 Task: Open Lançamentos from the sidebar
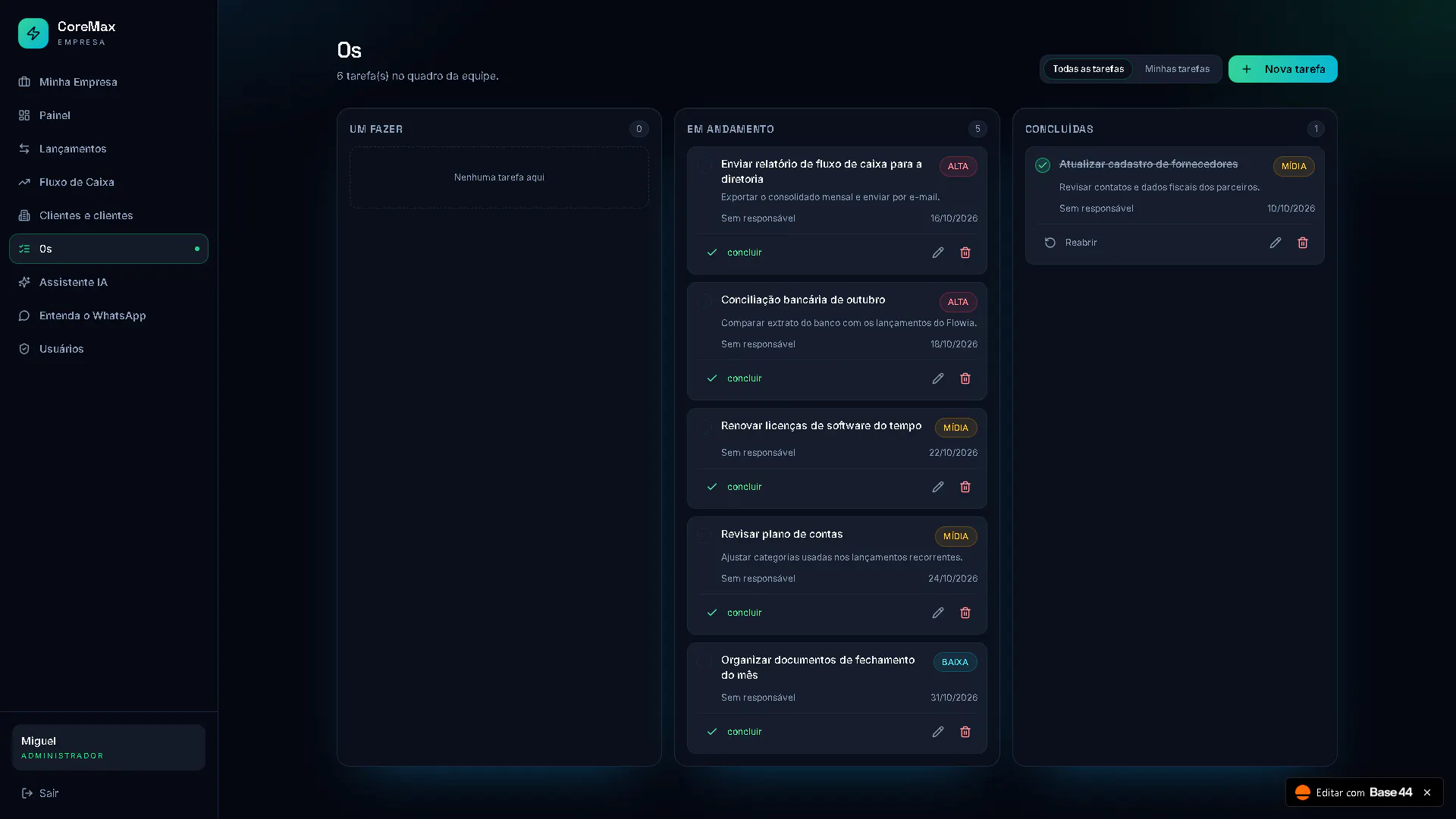tap(108, 149)
